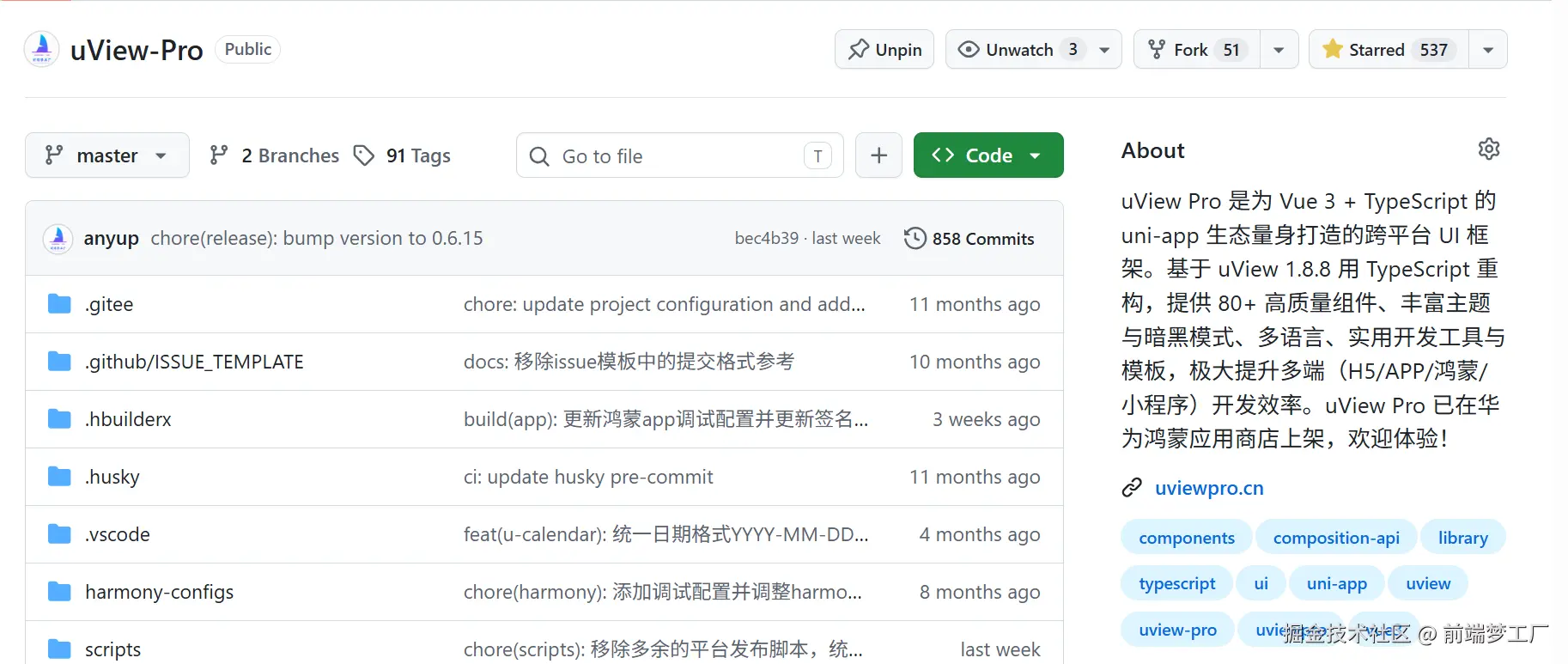This screenshot has width=1568, height=664.
Task: Click the search magnifier in Go to file
Action: click(x=539, y=156)
